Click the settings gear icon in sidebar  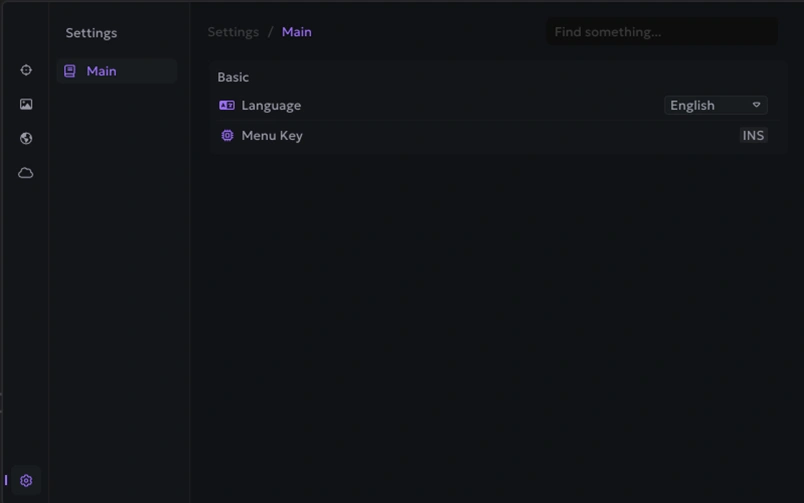[x=26, y=481]
